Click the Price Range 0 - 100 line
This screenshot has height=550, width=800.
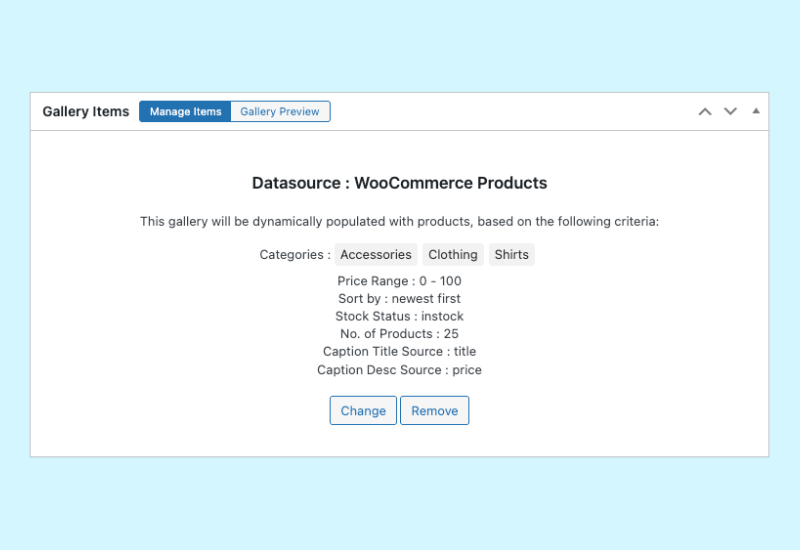pos(399,281)
